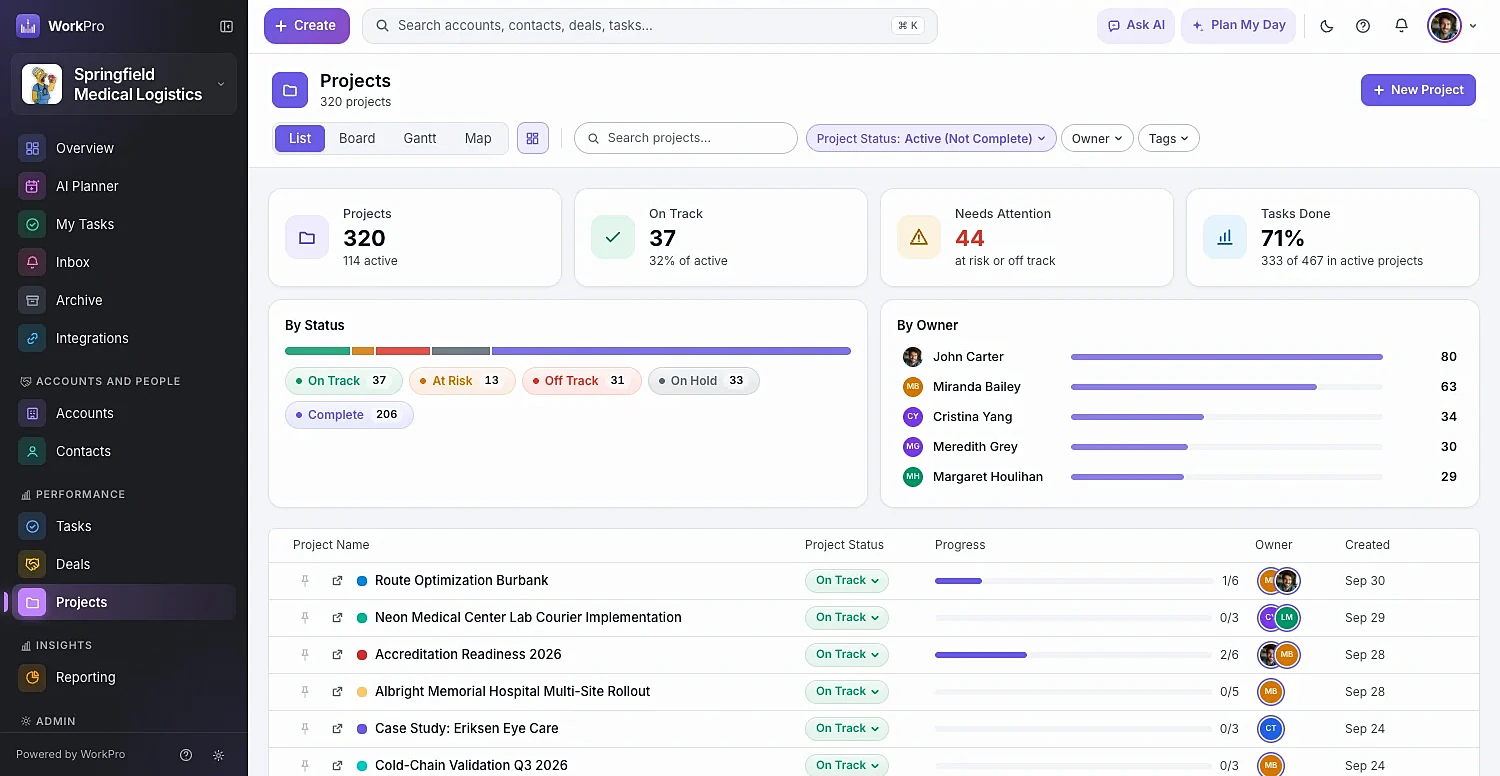Open Reporting under Insights

coord(124,677)
